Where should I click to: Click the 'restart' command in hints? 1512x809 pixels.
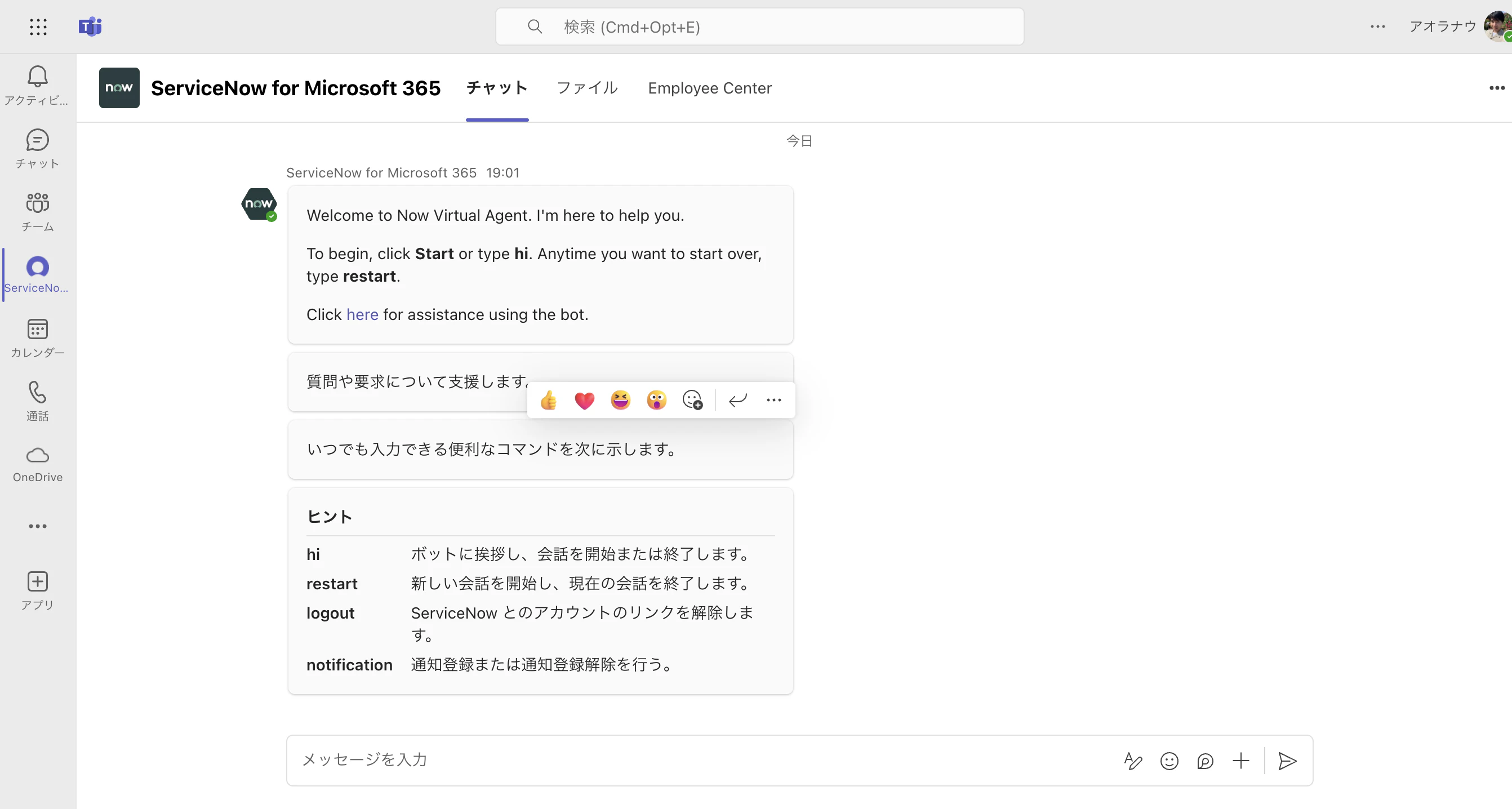tap(332, 583)
